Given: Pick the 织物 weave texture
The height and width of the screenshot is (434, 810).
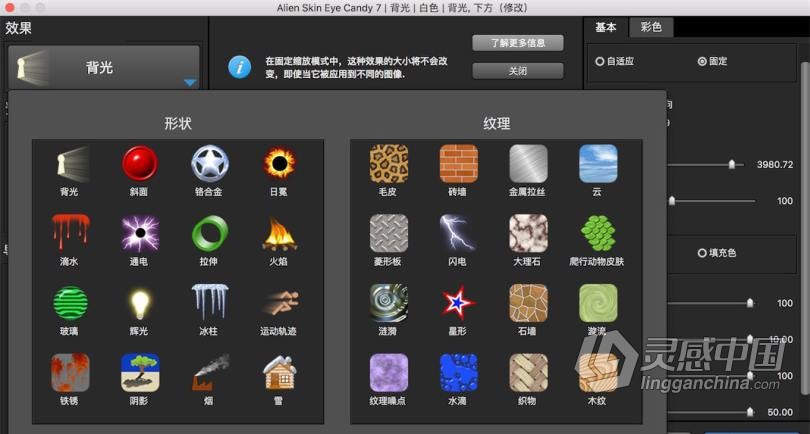Looking at the screenshot, I should [x=527, y=373].
